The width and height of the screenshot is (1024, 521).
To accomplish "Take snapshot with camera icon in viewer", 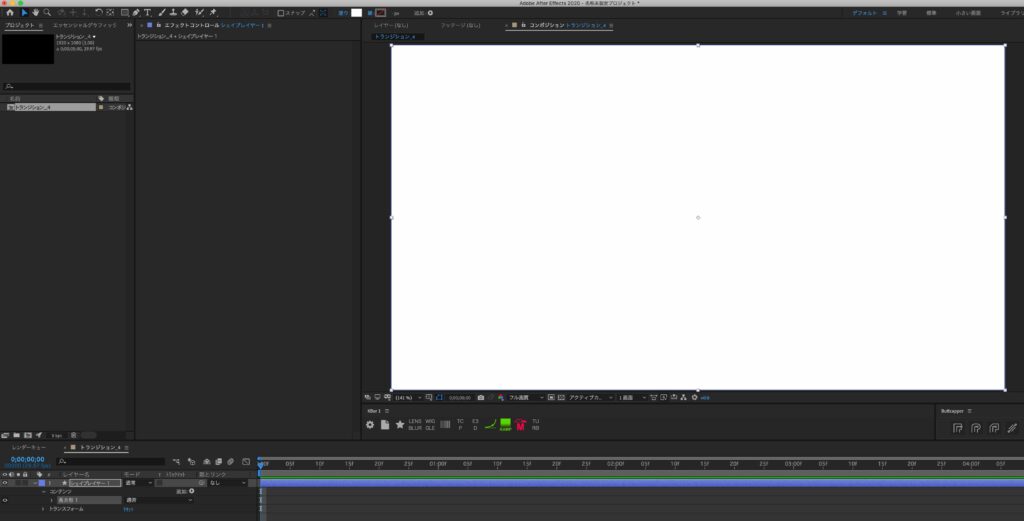I will point(481,397).
